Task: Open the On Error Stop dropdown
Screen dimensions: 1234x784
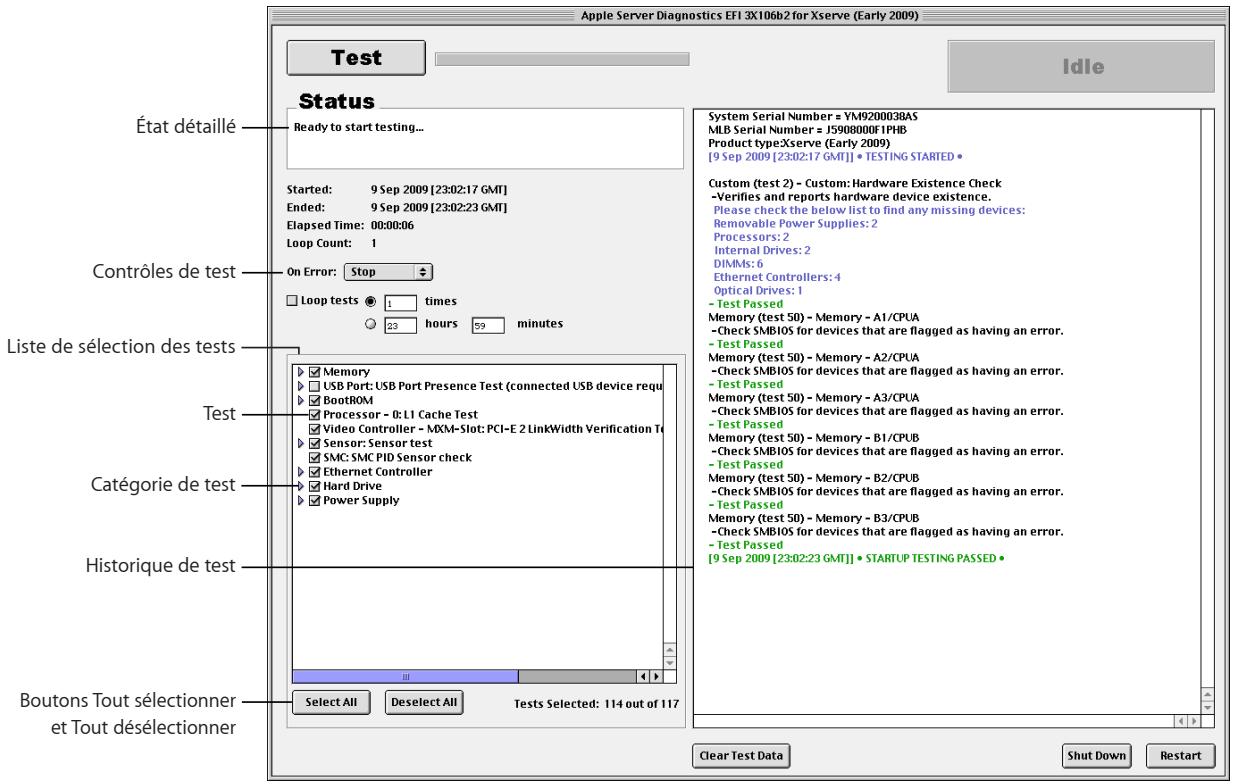Action: tap(389, 270)
